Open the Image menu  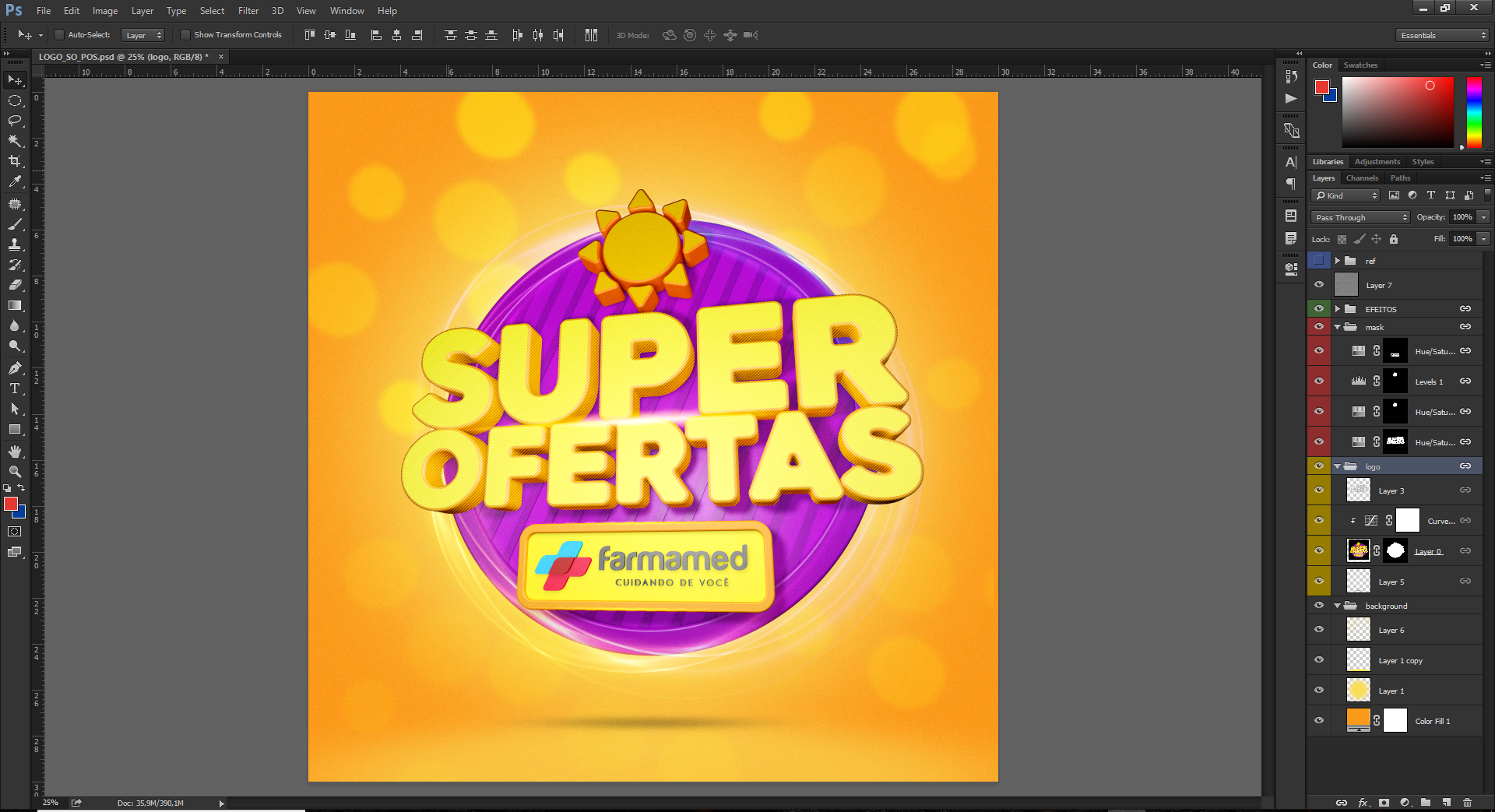[105, 11]
